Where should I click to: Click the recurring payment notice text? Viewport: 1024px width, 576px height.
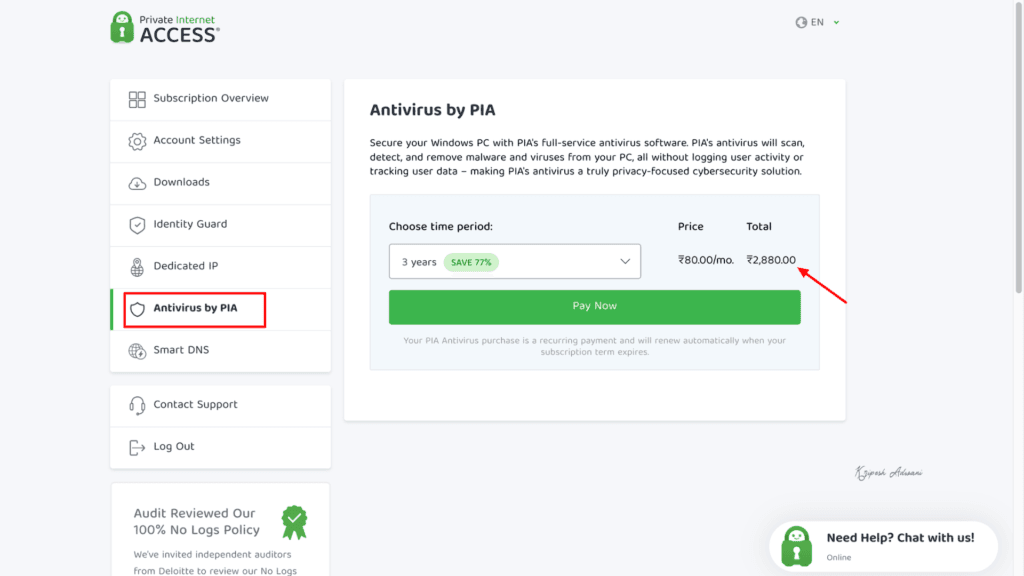[594, 346]
